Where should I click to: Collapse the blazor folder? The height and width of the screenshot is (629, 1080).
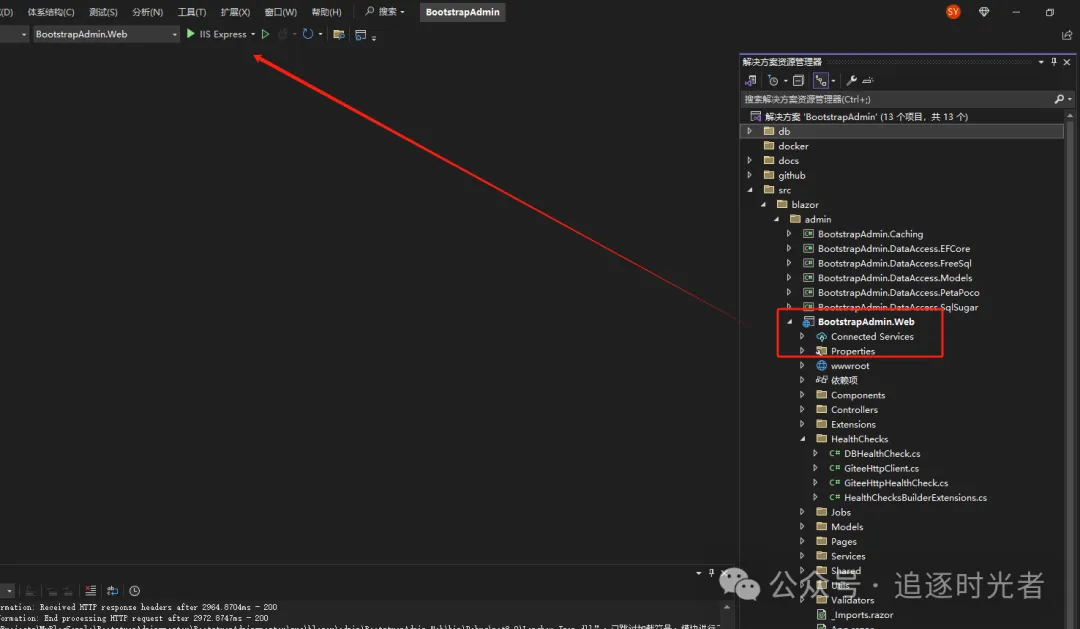[762, 205]
